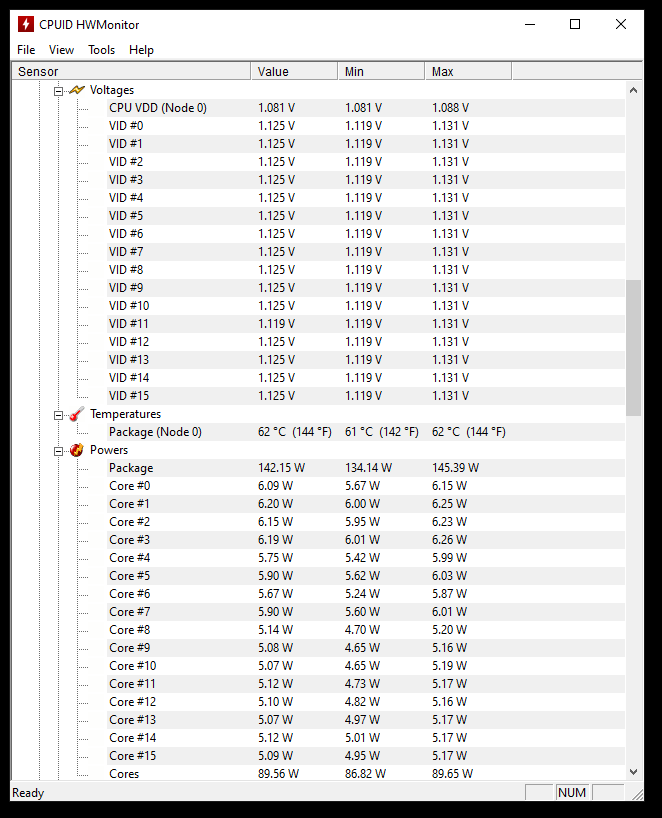Screen dimensions: 662x818
Task: Collapse the Powers tree node
Action: (x=58, y=451)
